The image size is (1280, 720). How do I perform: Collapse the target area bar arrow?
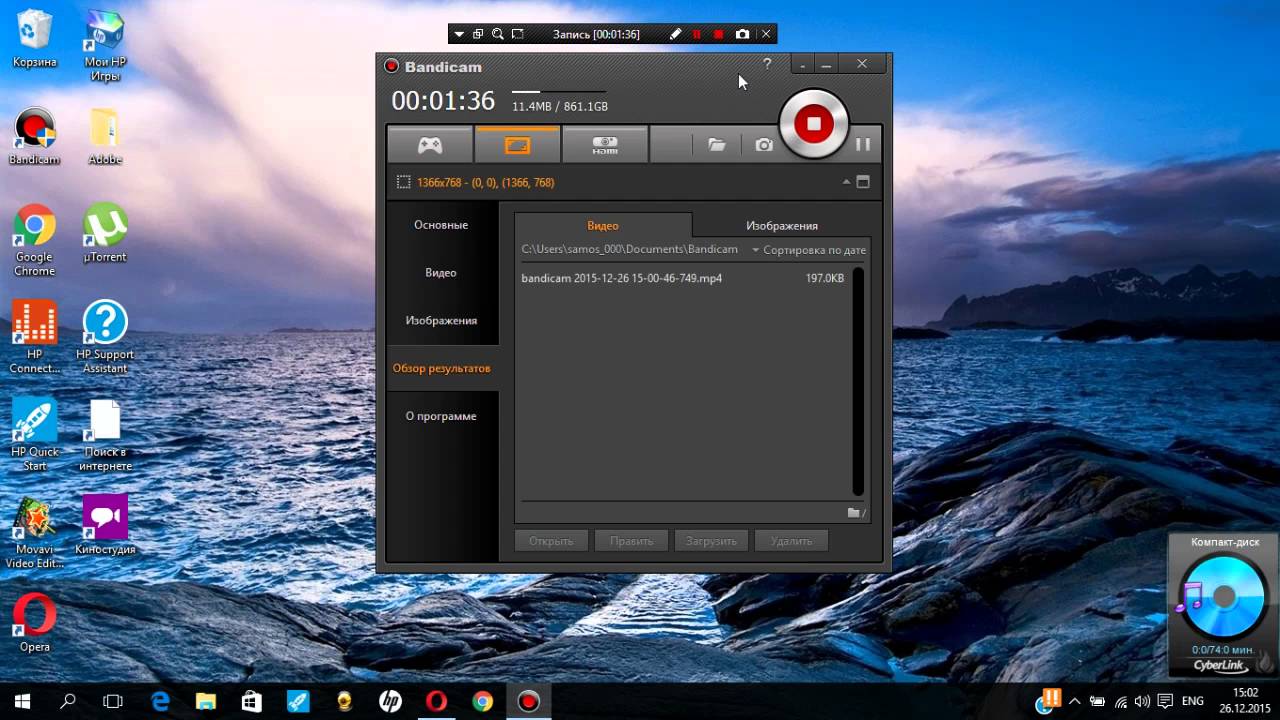846,182
